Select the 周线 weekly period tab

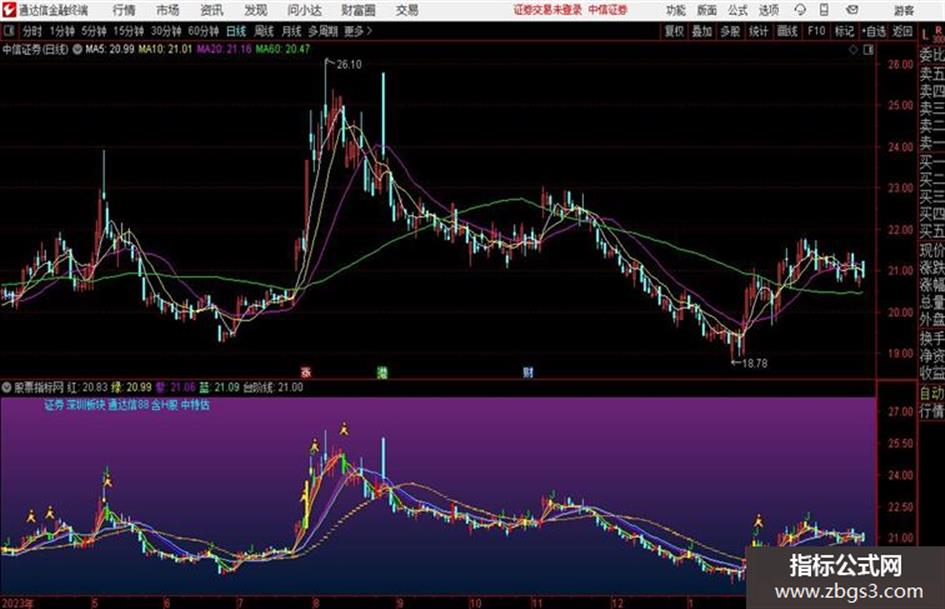pyautogui.click(x=264, y=31)
